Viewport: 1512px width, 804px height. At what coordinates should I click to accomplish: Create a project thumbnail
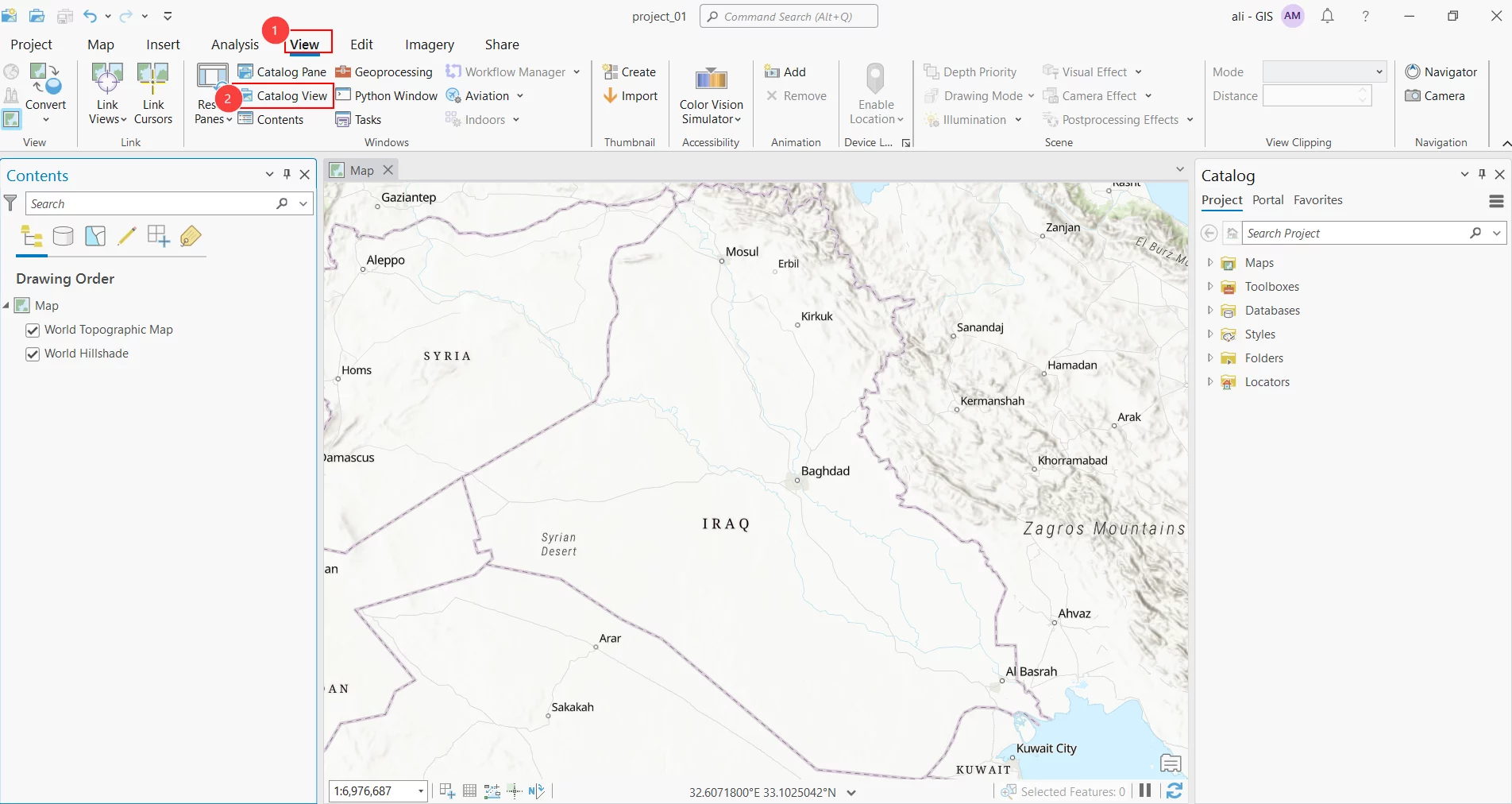pyautogui.click(x=630, y=72)
